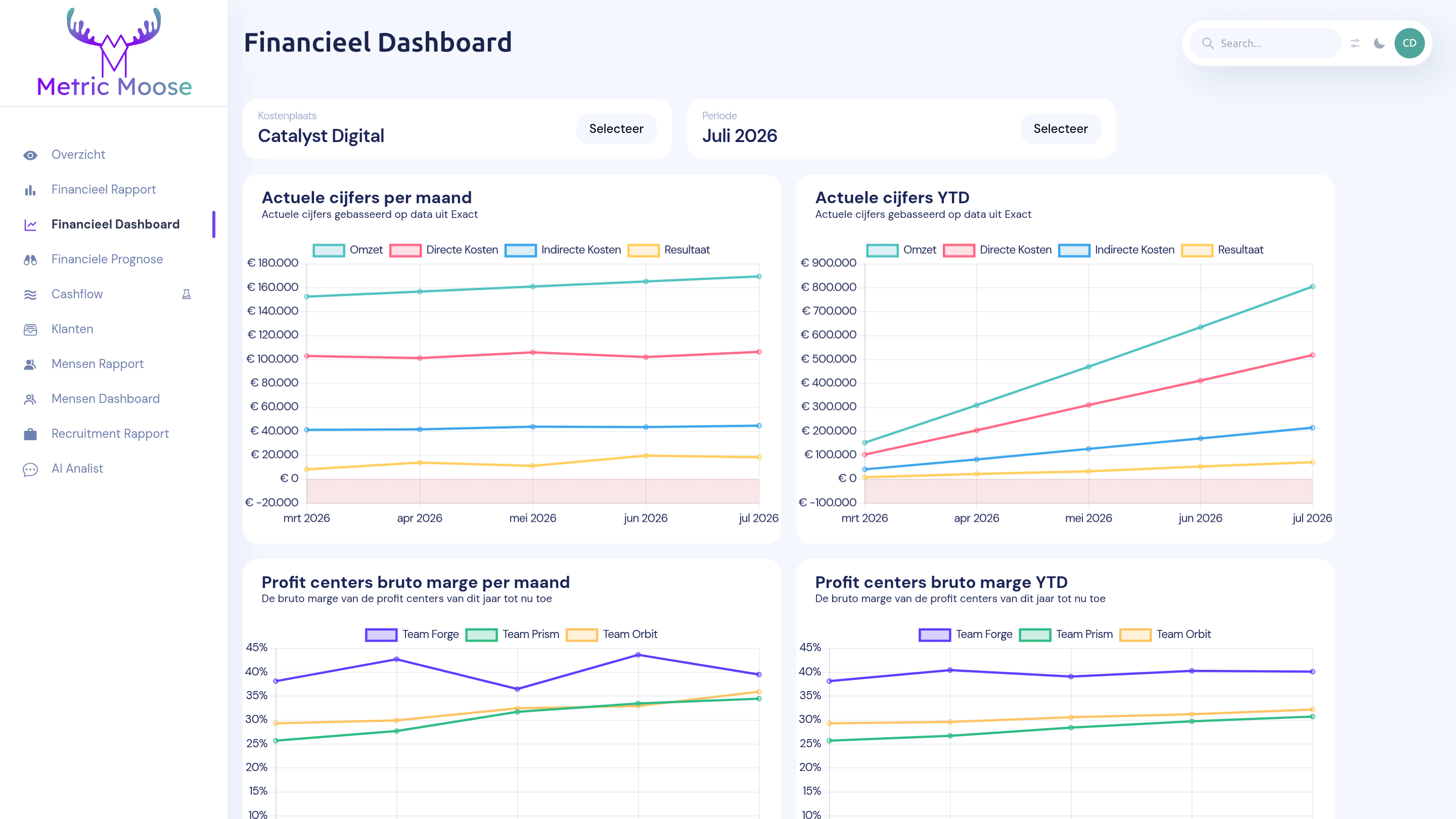Navigate to Cashflow
The width and height of the screenshot is (1456, 819).
pos(77,294)
